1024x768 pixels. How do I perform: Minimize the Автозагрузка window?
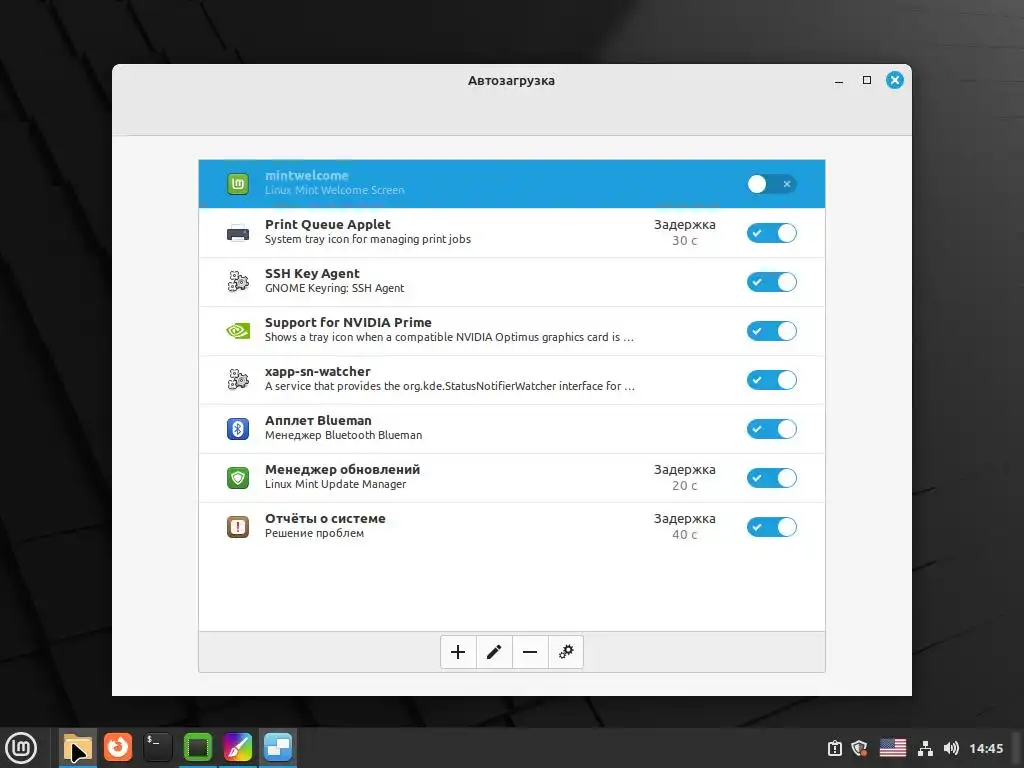pos(839,81)
